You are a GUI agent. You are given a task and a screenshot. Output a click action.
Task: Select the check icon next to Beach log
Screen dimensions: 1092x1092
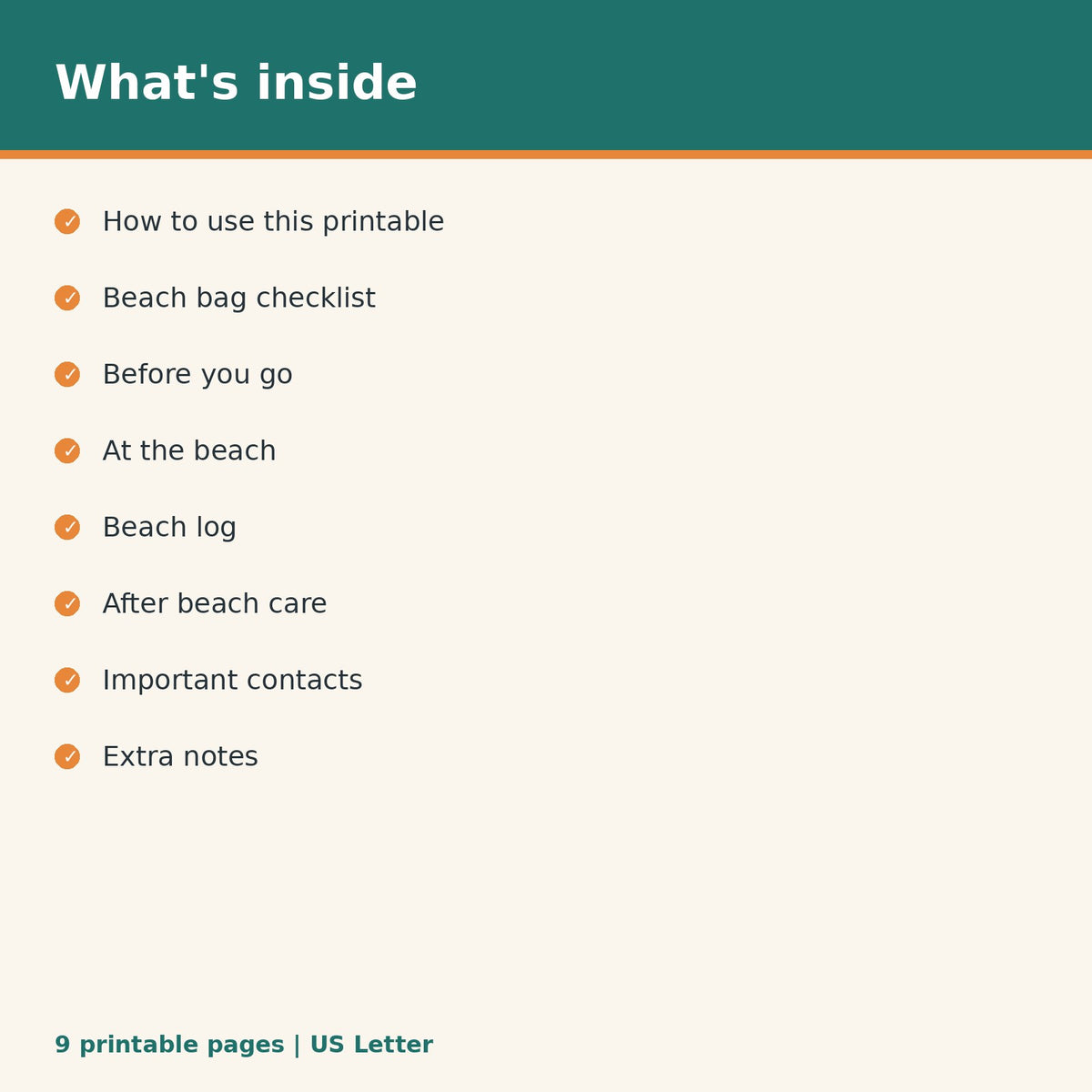pyautogui.click(x=67, y=527)
